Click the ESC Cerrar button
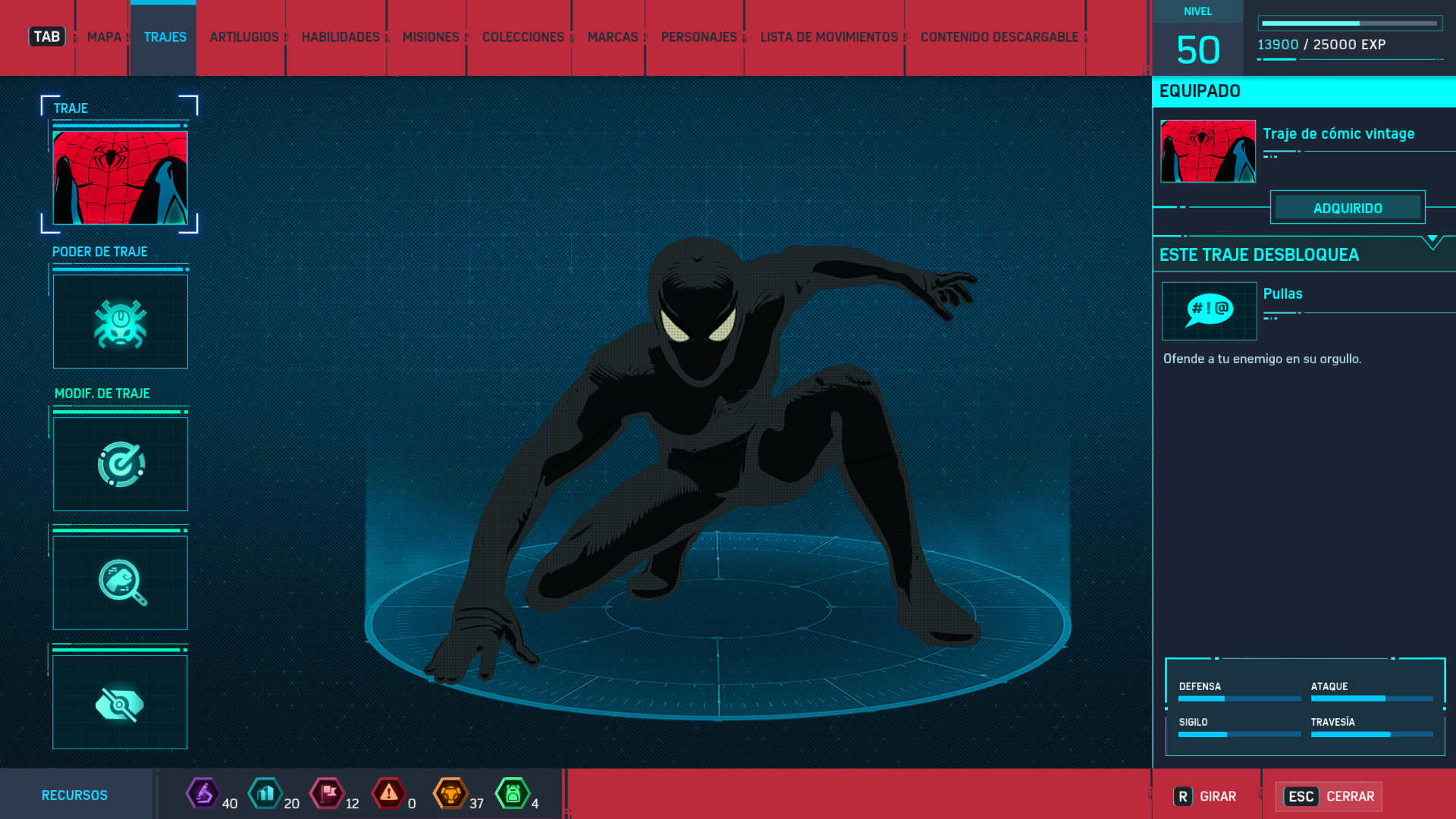This screenshot has height=819, width=1456. click(x=1329, y=796)
